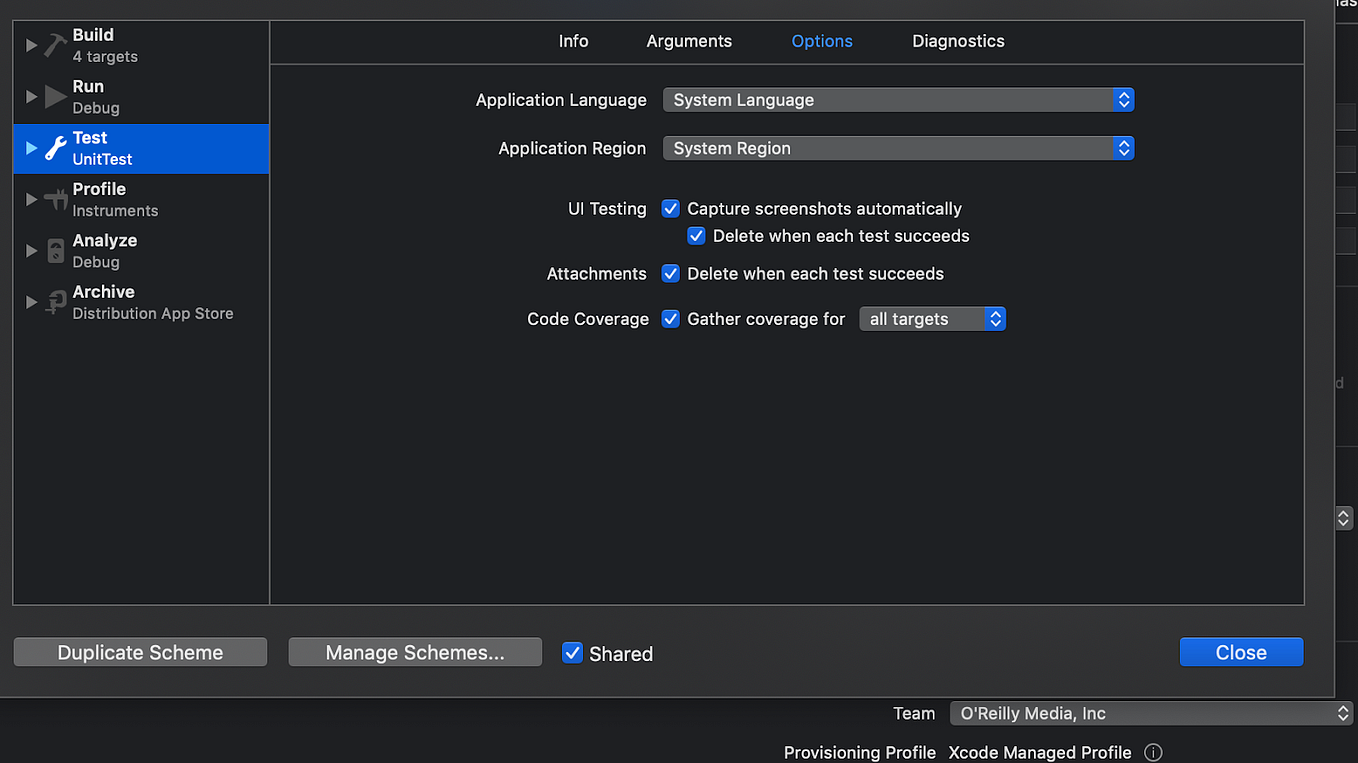Image resolution: width=1358 pixels, height=763 pixels.
Task: Toggle the Shared scheme checkbox
Action: (572, 652)
